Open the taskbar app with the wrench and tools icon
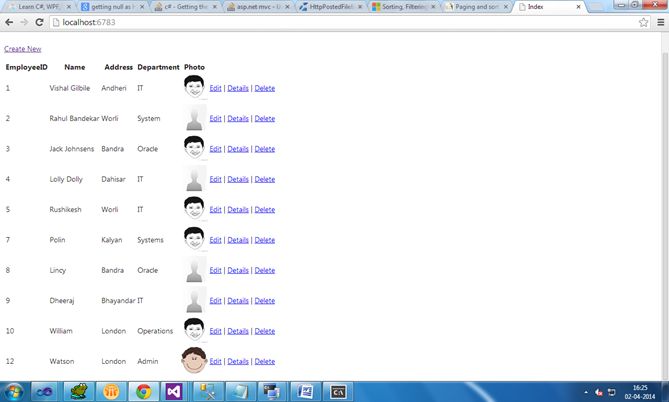 208,391
